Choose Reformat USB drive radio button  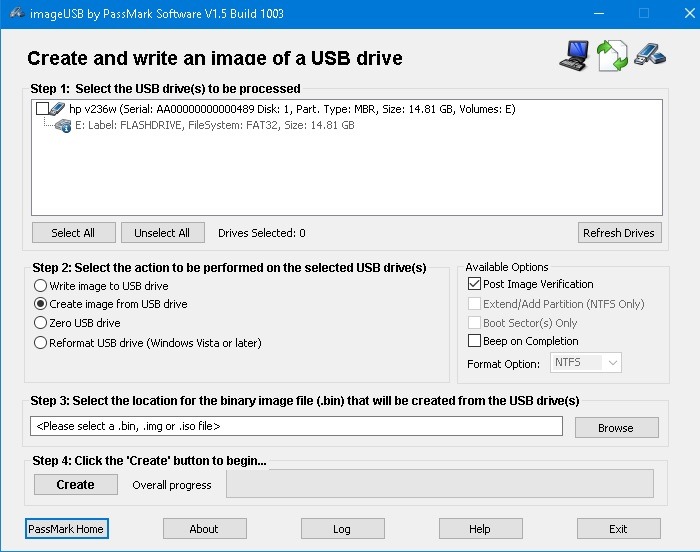41,343
